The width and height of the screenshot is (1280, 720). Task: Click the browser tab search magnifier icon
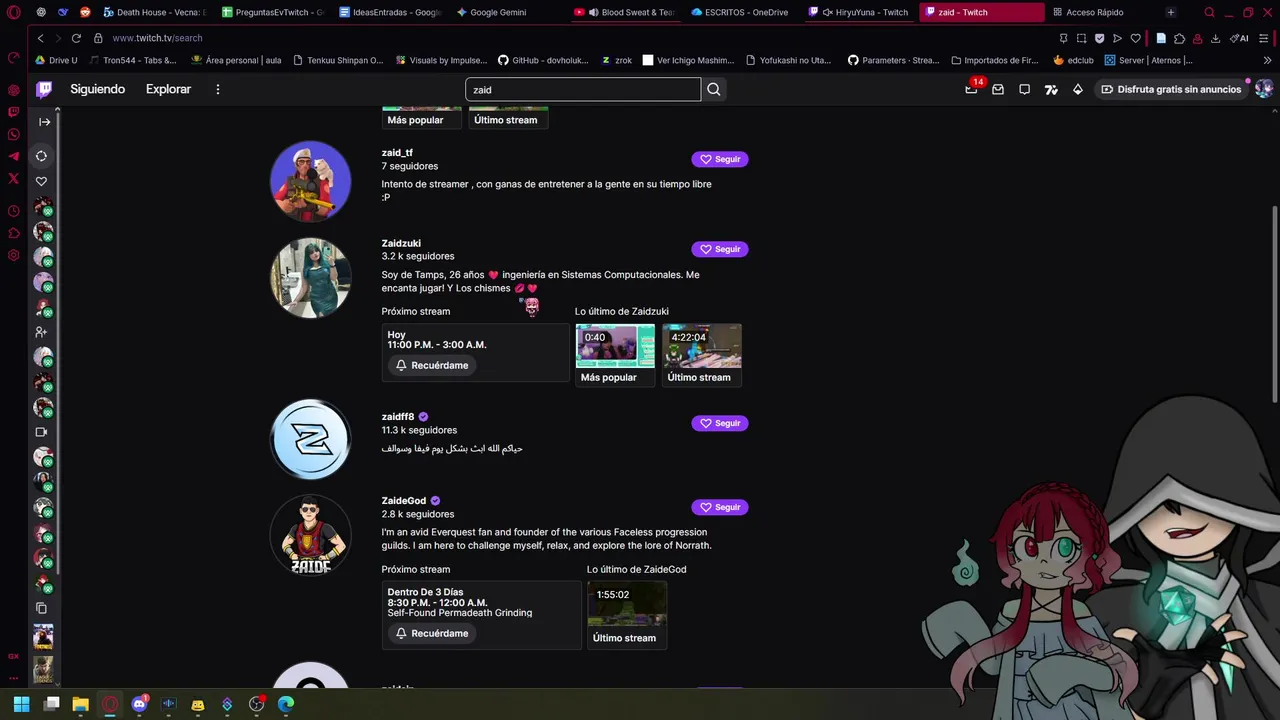(x=1209, y=12)
